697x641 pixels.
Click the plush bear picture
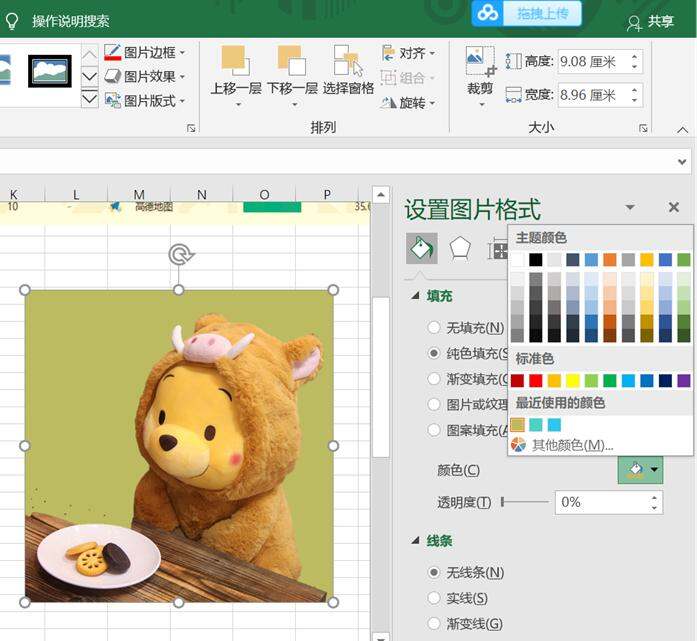click(x=179, y=446)
